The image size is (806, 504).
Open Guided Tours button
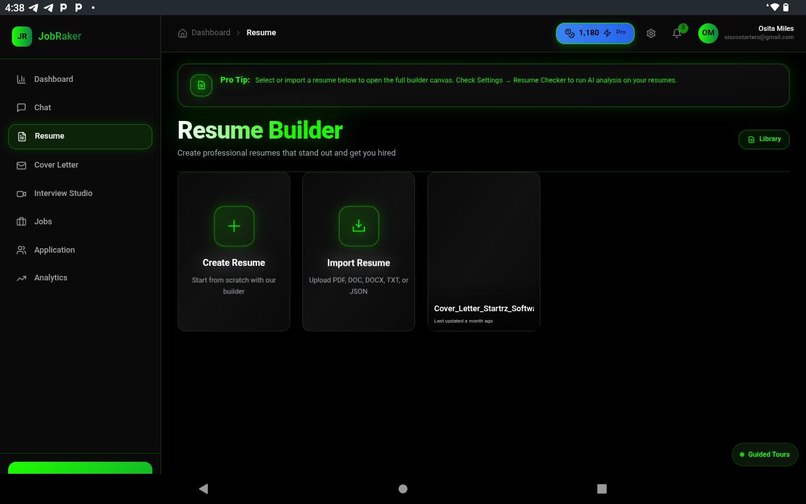(764, 455)
